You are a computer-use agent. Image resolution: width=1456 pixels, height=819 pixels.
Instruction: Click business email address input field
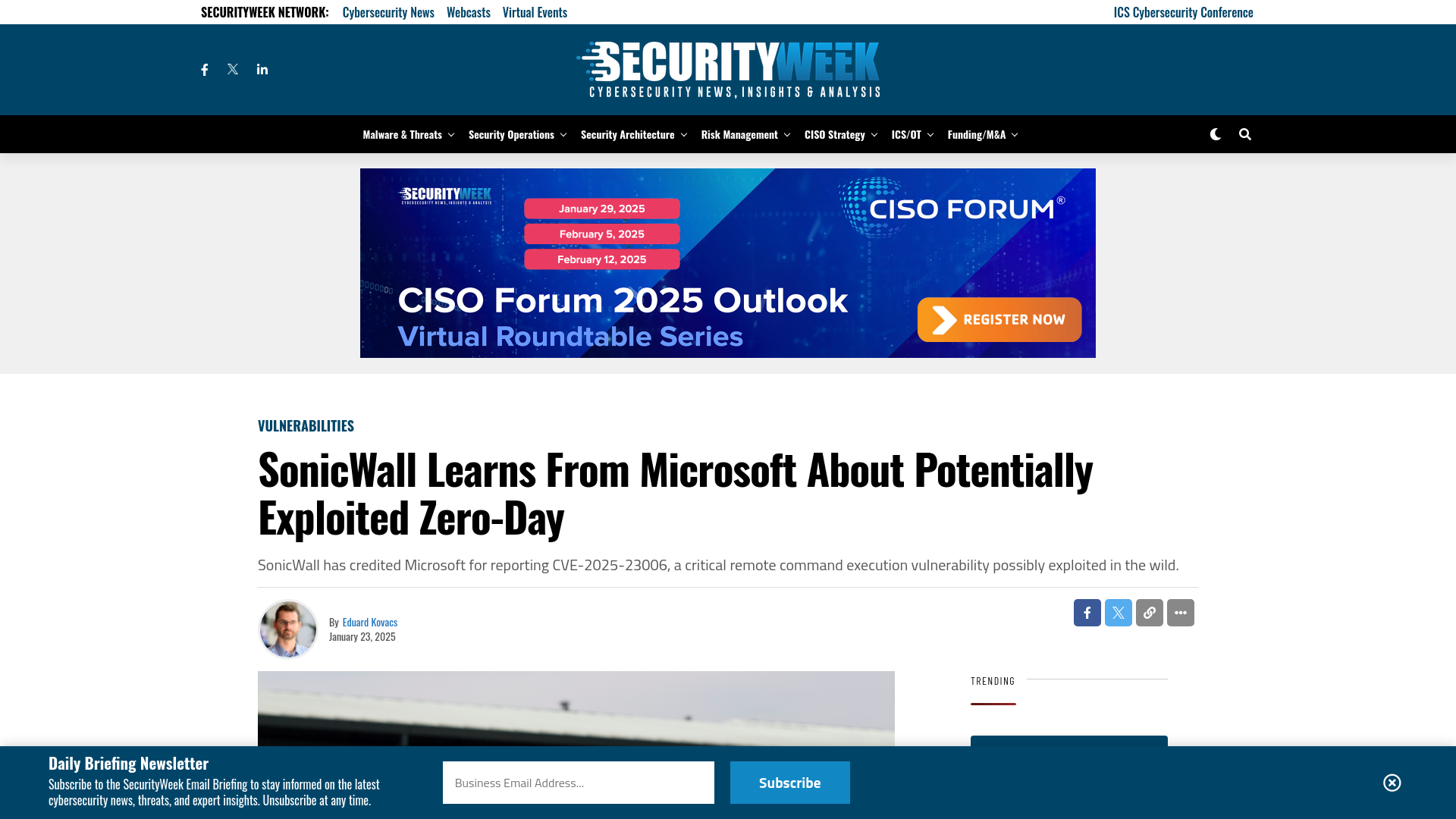pyautogui.click(x=578, y=782)
